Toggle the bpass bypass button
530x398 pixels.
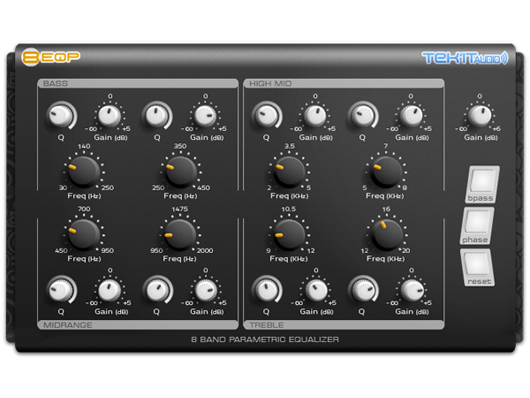click(x=482, y=184)
